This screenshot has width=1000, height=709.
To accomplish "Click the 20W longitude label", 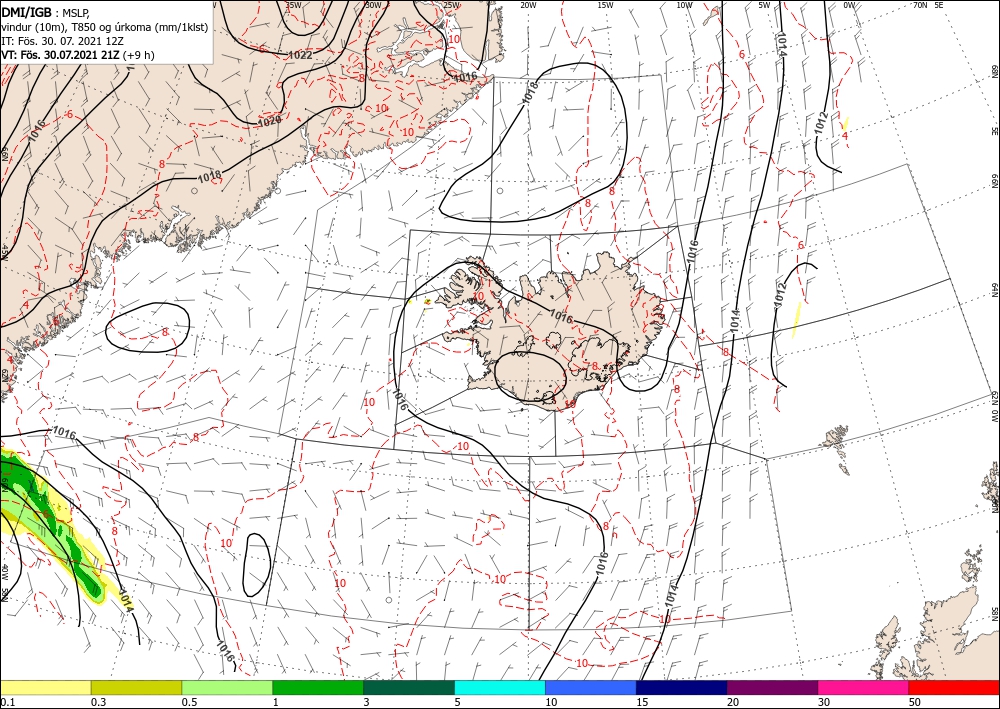I will [528, 4].
